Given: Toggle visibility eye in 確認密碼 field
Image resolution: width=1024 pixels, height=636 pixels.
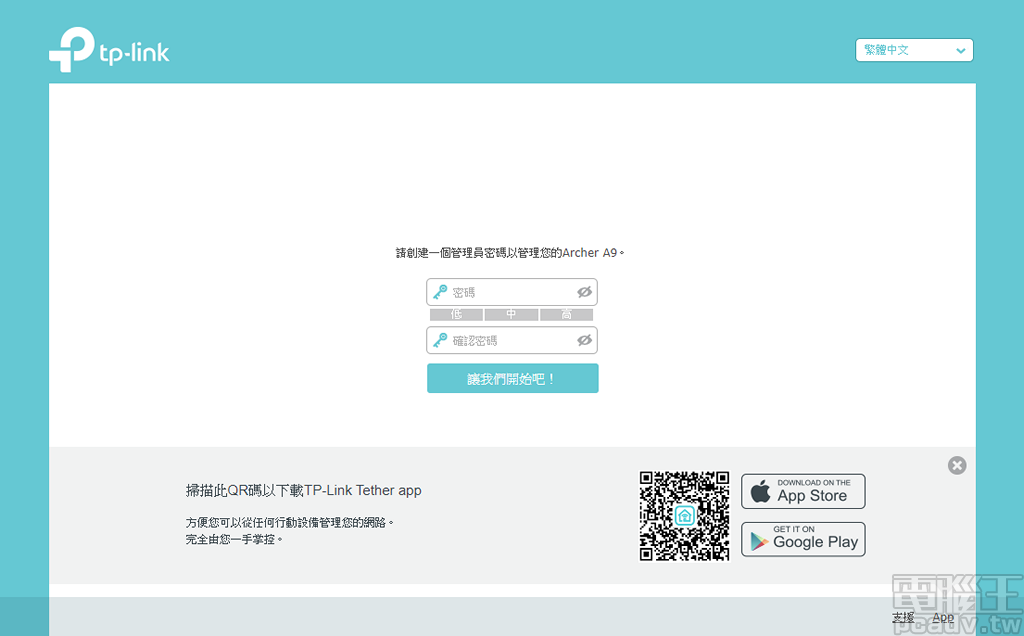Looking at the screenshot, I should pos(584,340).
